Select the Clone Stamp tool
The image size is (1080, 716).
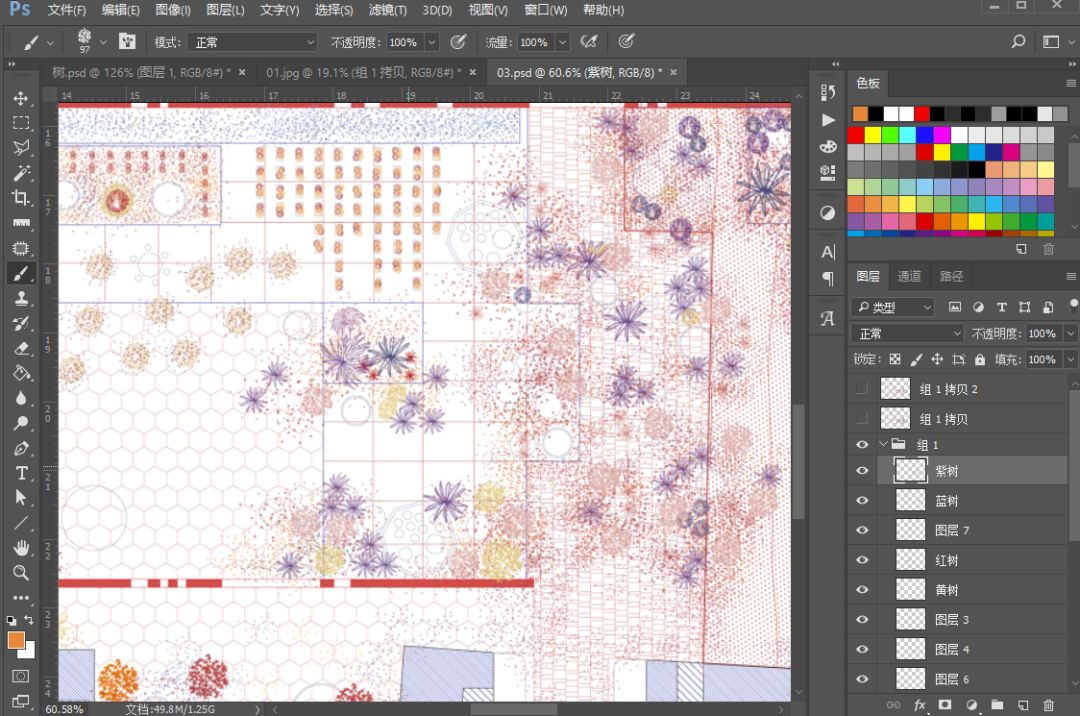pyautogui.click(x=21, y=298)
